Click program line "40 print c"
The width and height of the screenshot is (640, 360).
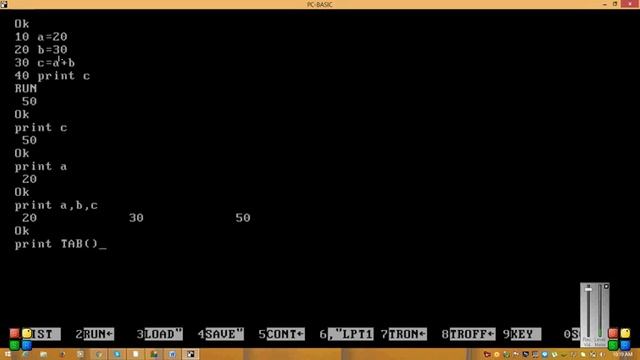pyautogui.click(x=52, y=76)
